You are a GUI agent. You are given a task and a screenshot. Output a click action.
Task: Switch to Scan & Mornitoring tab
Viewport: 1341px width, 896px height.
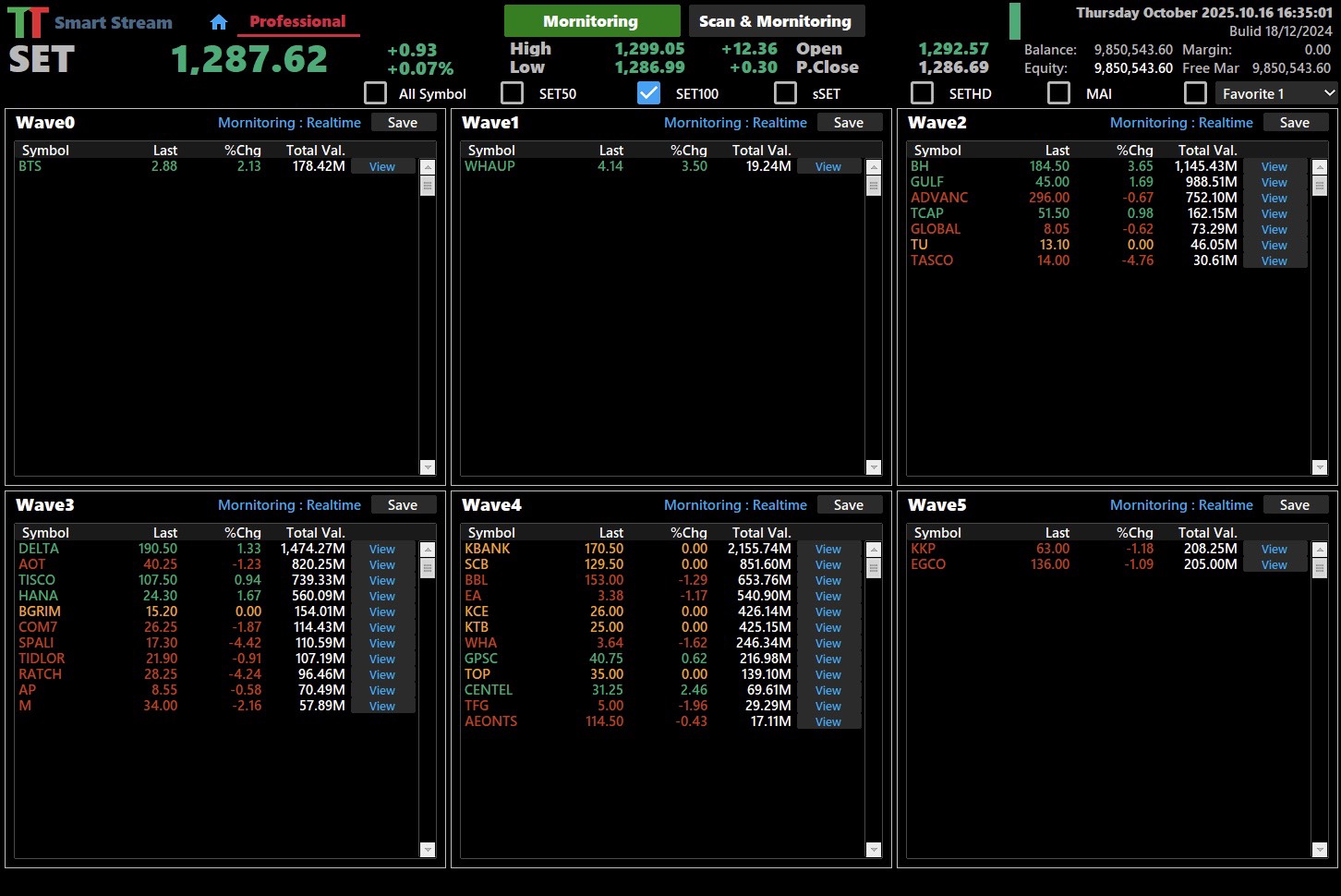click(x=776, y=21)
